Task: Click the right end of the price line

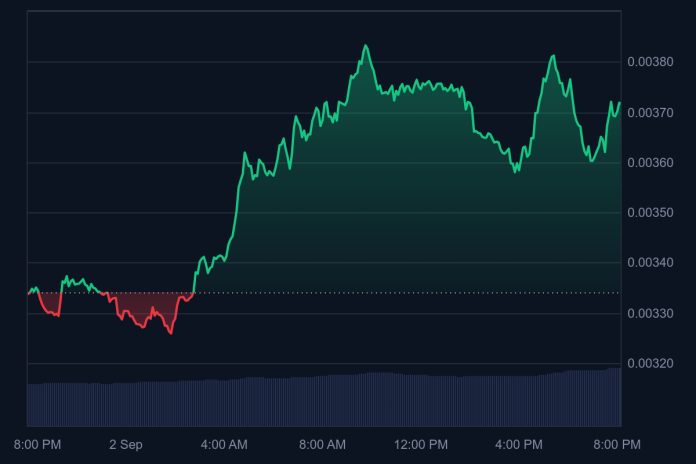Action: pos(619,103)
